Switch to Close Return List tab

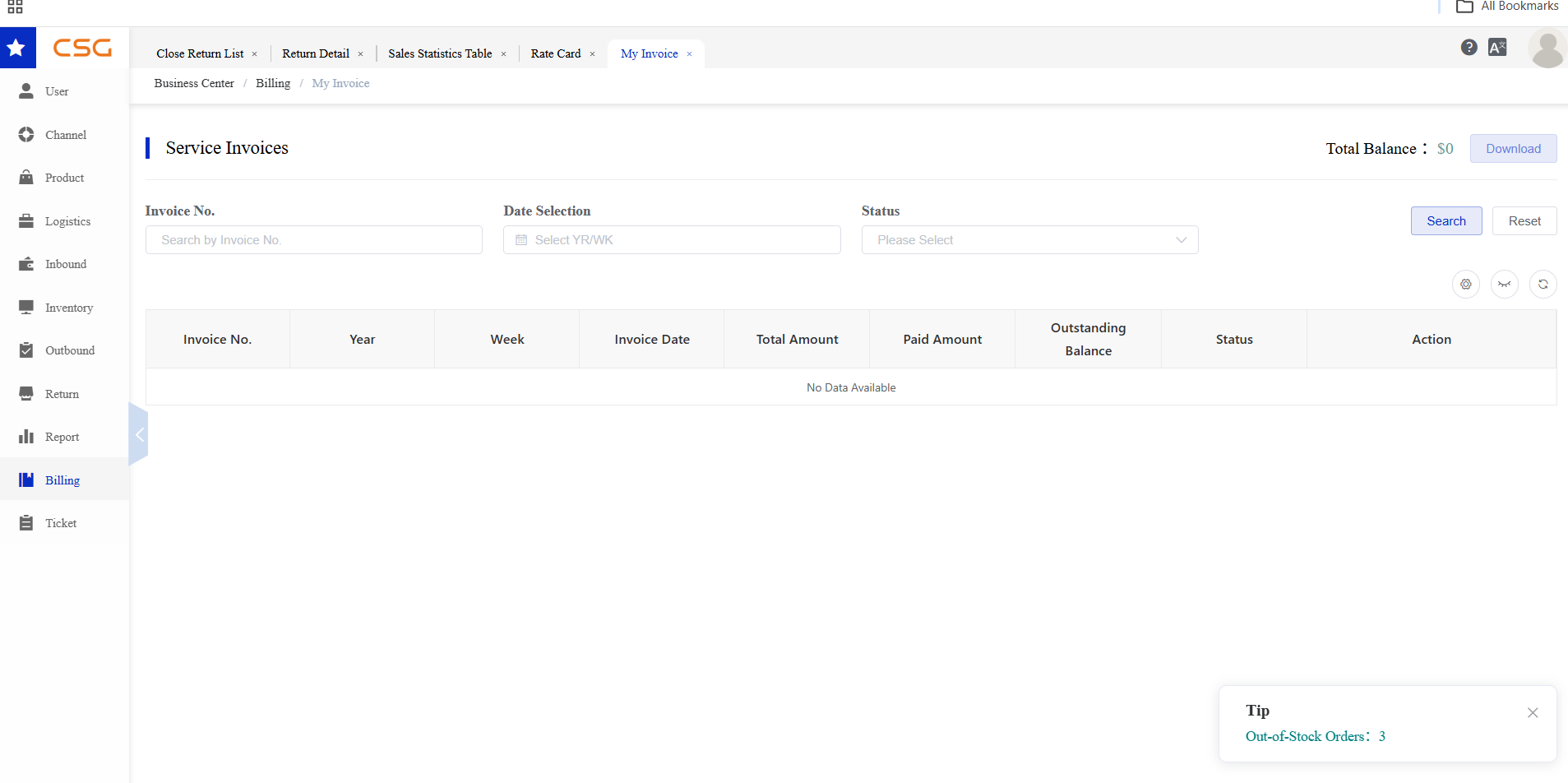point(200,53)
